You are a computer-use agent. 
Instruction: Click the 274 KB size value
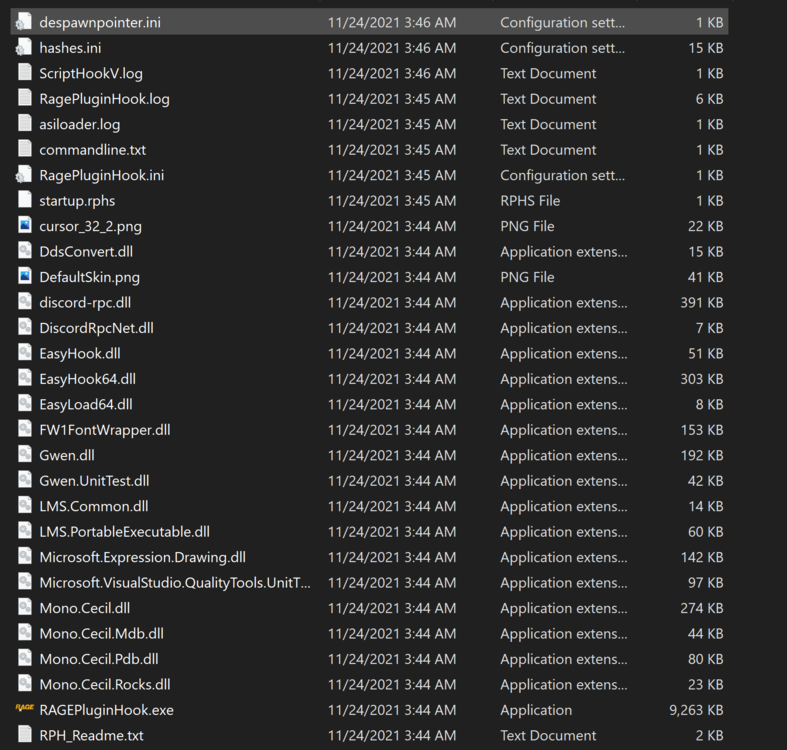(x=702, y=608)
